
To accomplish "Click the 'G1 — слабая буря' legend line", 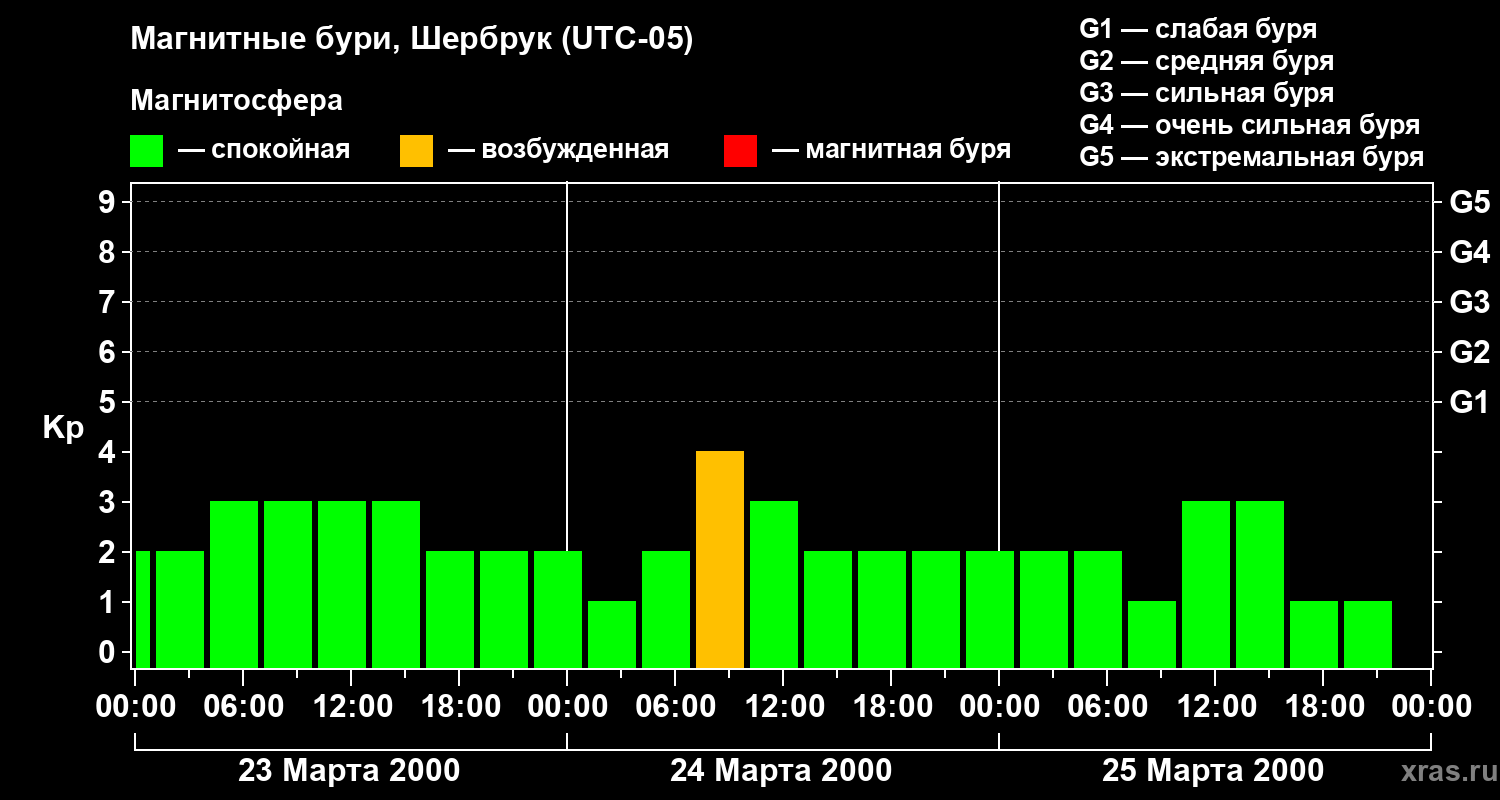I will pos(1198,29).
